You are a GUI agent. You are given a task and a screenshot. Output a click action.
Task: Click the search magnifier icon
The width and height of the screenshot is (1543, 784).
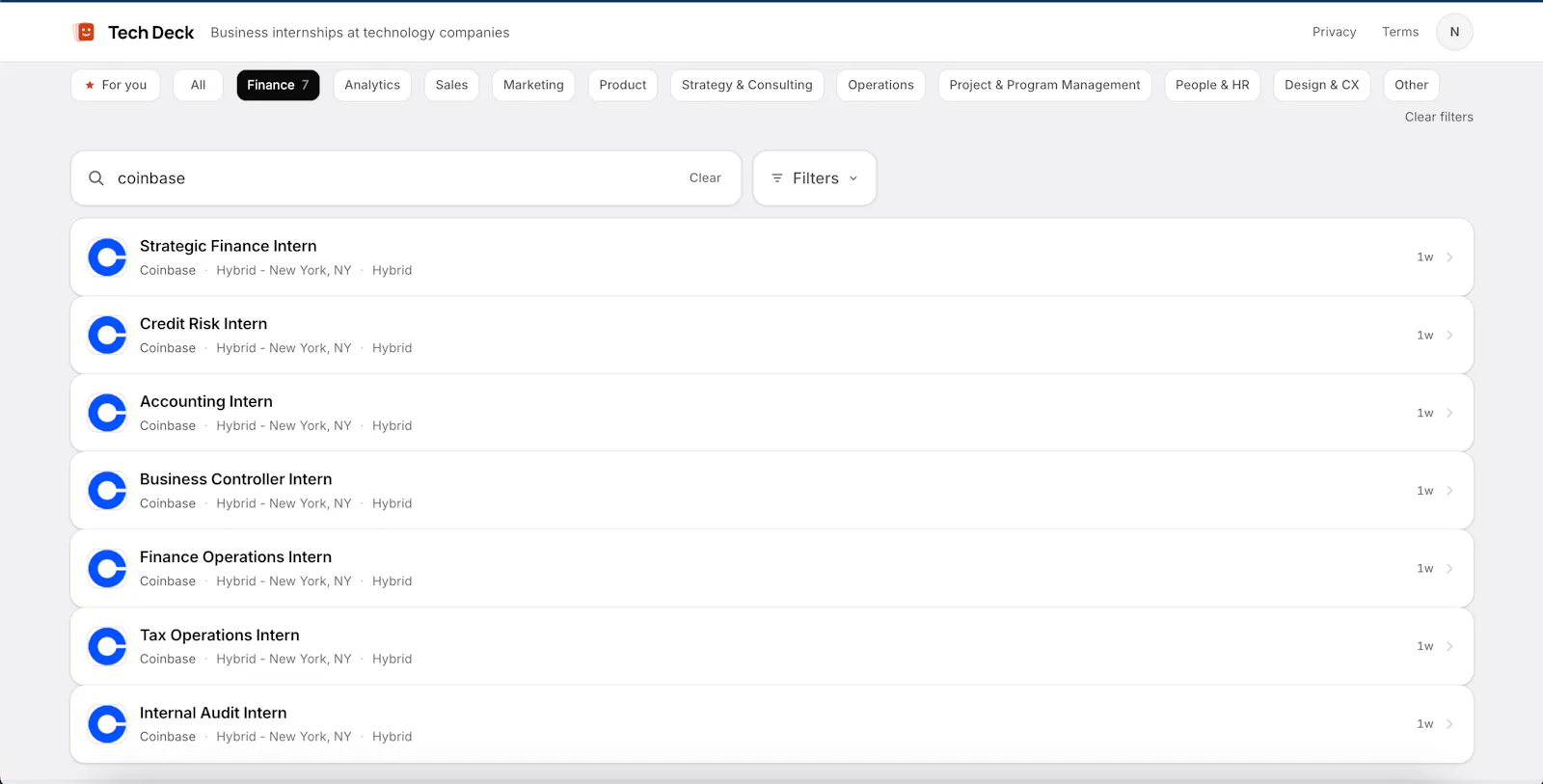pos(96,178)
